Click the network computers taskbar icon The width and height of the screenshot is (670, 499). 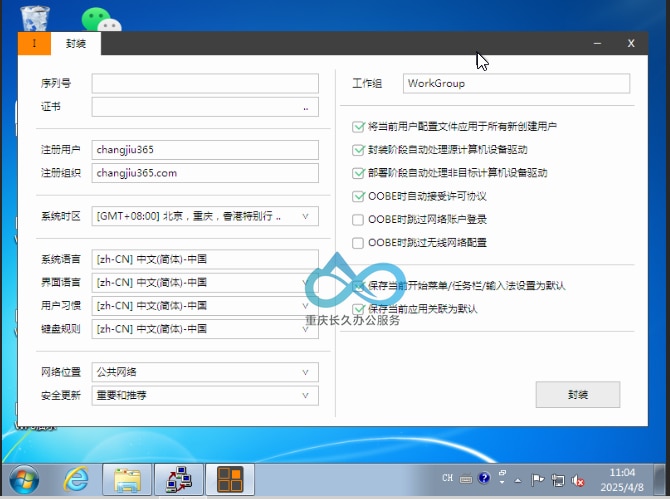click(x=179, y=479)
